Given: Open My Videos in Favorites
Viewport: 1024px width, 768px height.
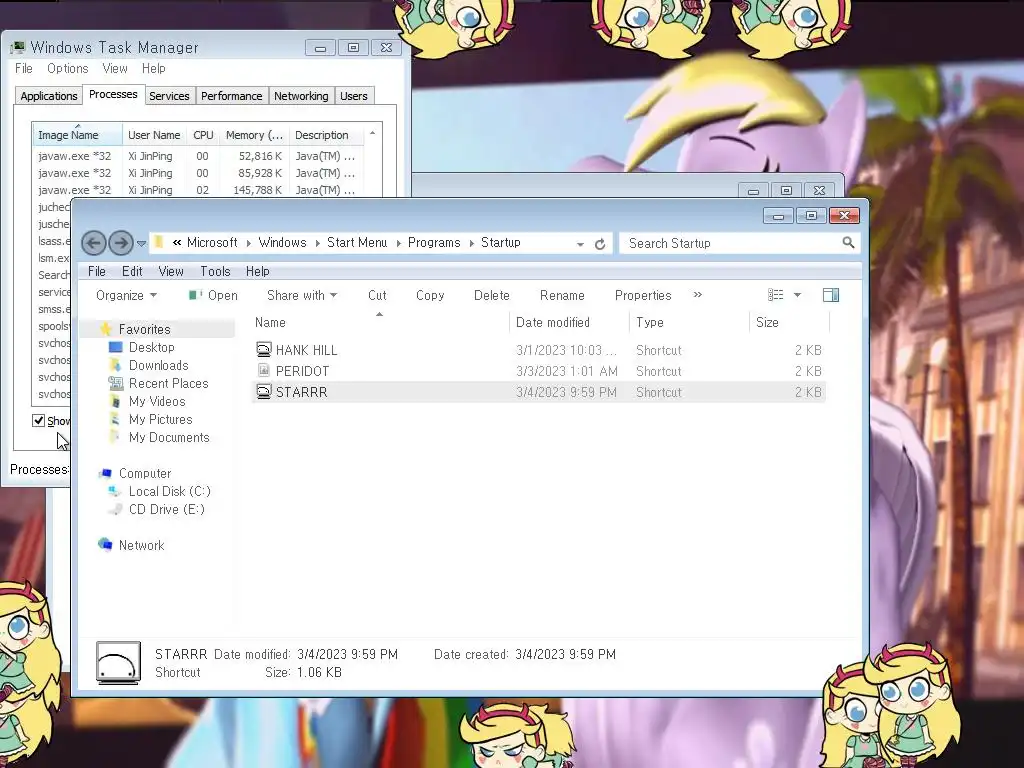Looking at the screenshot, I should point(157,401).
